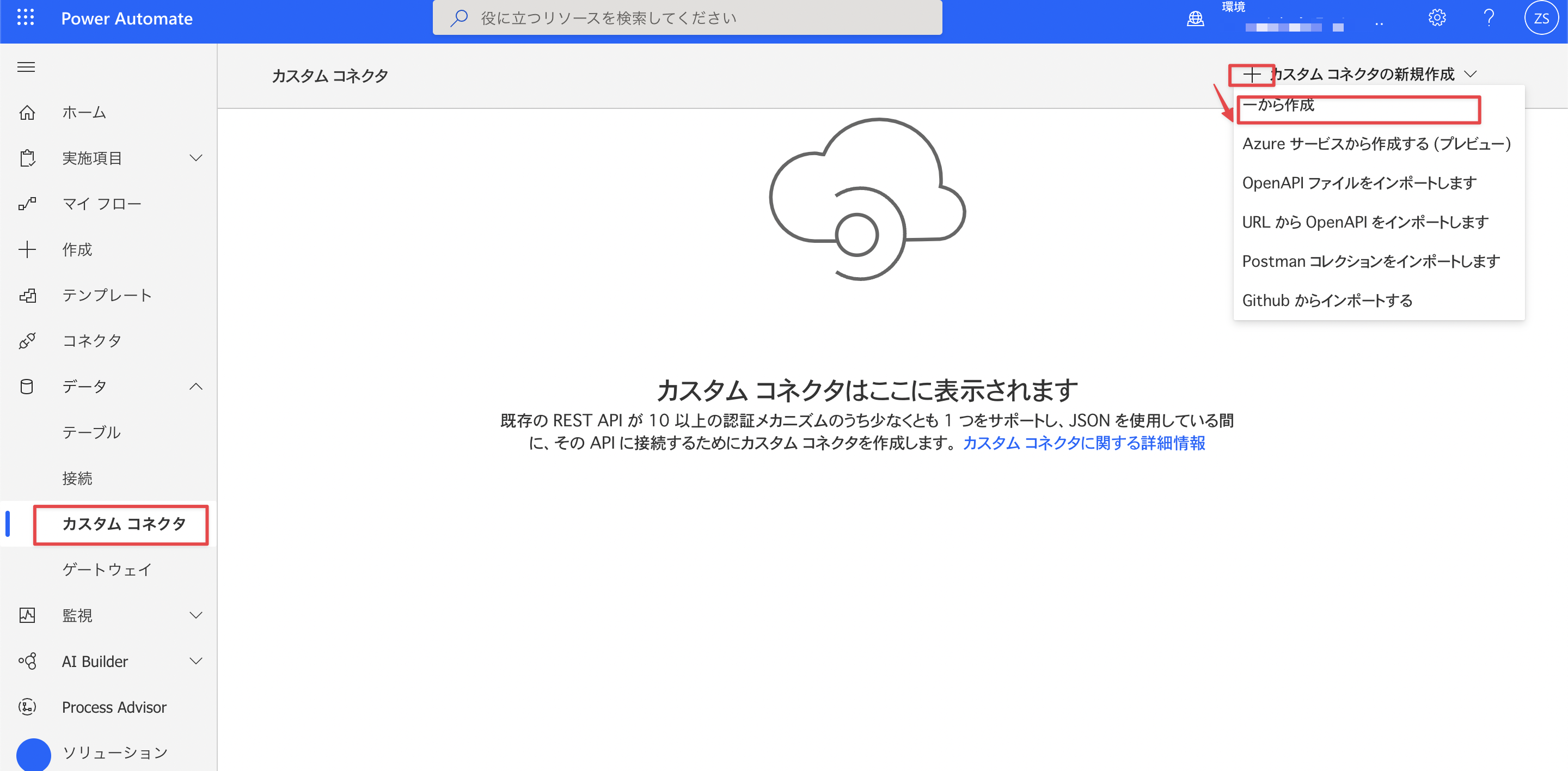1568x771 pixels.
Task: Click the Home house icon
Action: 27,113
